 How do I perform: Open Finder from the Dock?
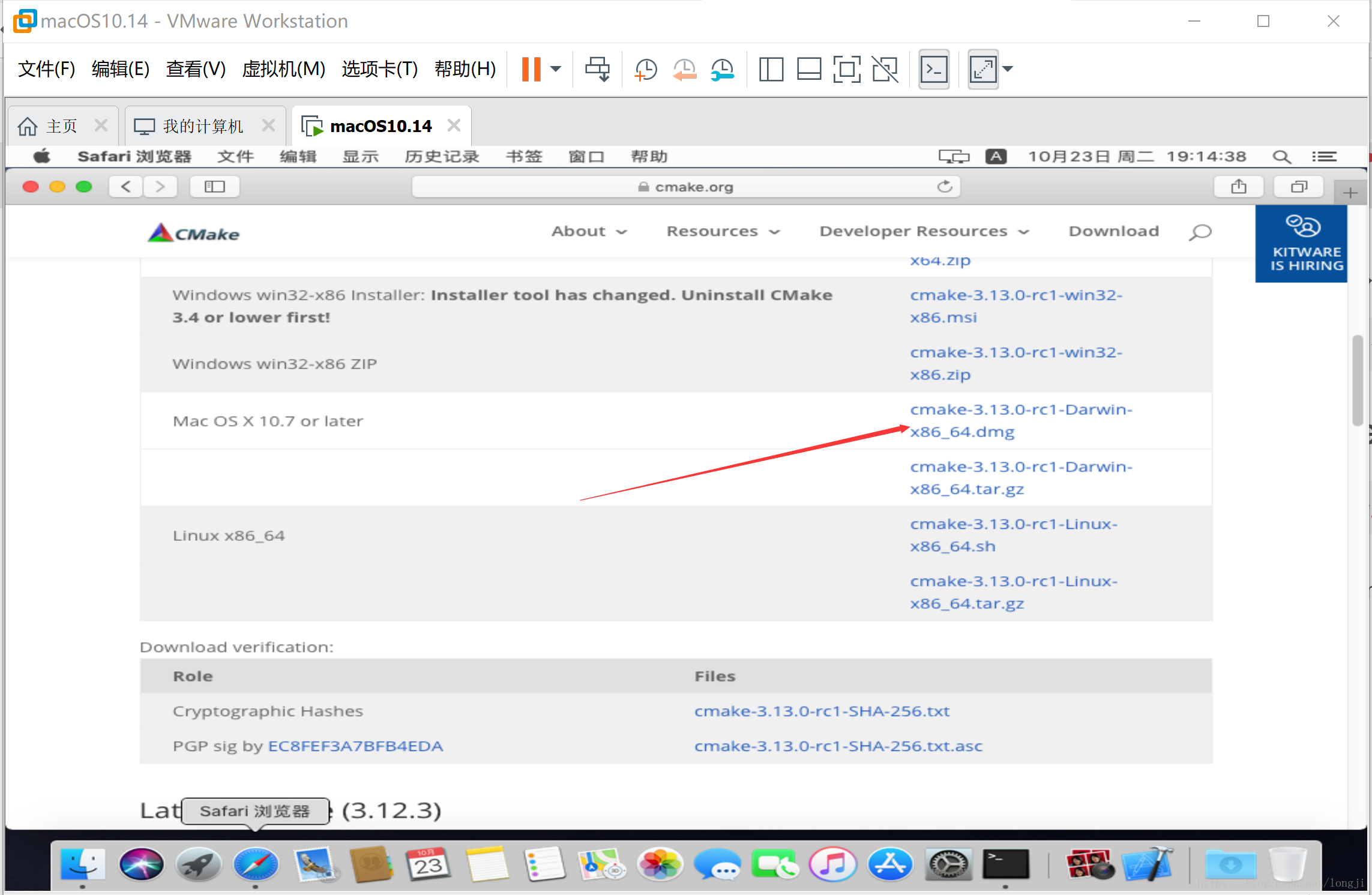coord(83,865)
